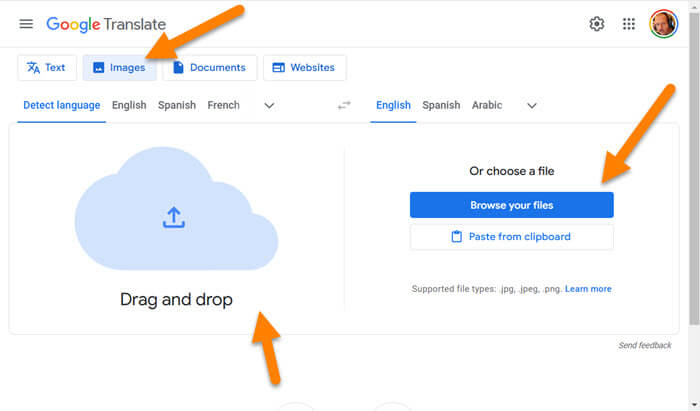Expand the source language list
The height and width of the screenshot is (411, 700).
(x=269, y=106)
